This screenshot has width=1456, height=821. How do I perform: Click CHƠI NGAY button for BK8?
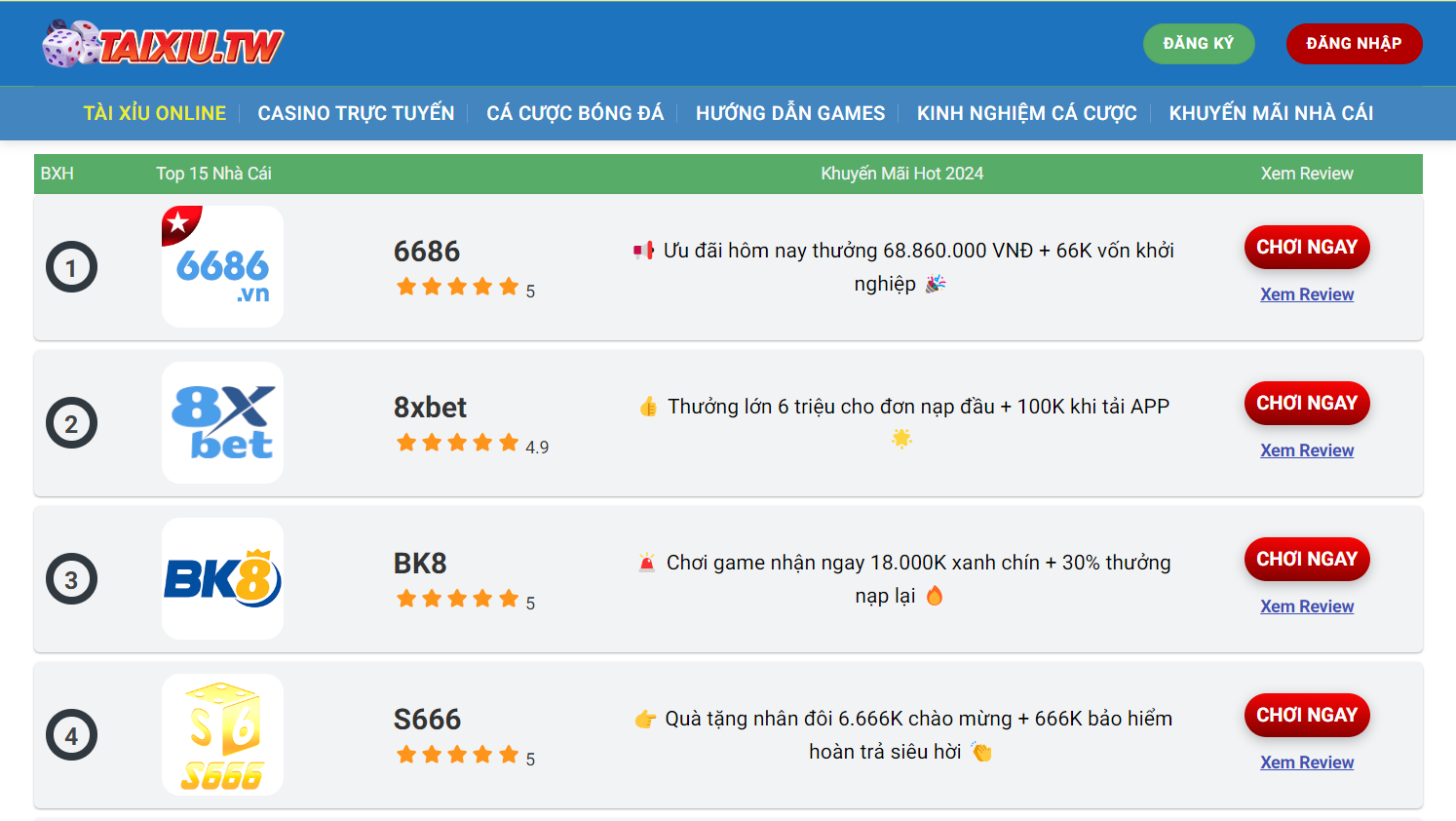1307,559
